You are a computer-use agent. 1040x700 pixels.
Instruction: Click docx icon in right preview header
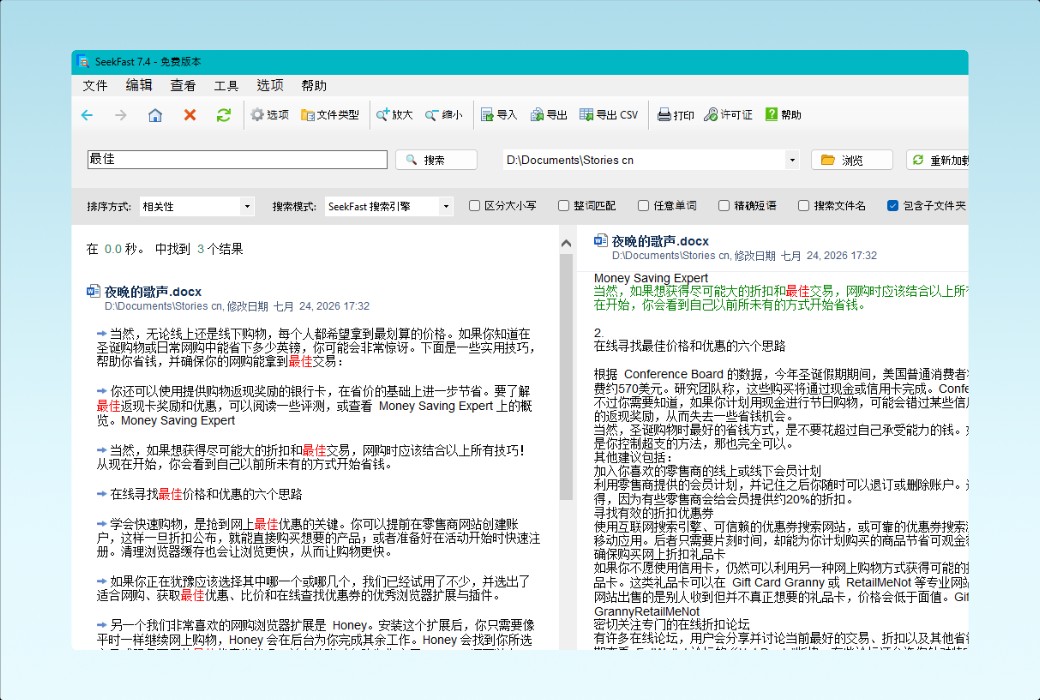coord(601,241)
